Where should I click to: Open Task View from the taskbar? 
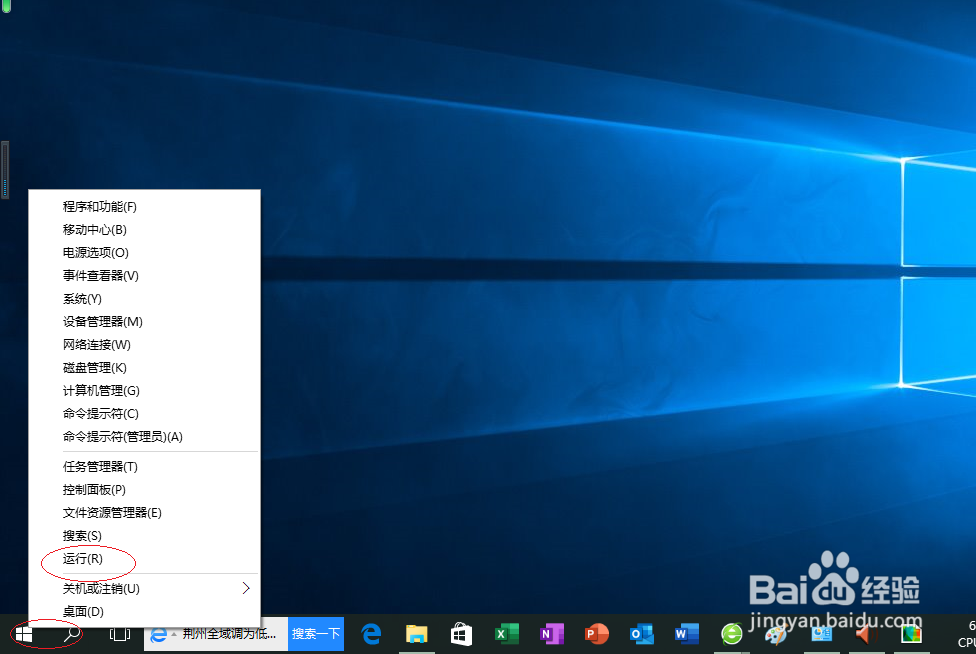tap(120, 634)
